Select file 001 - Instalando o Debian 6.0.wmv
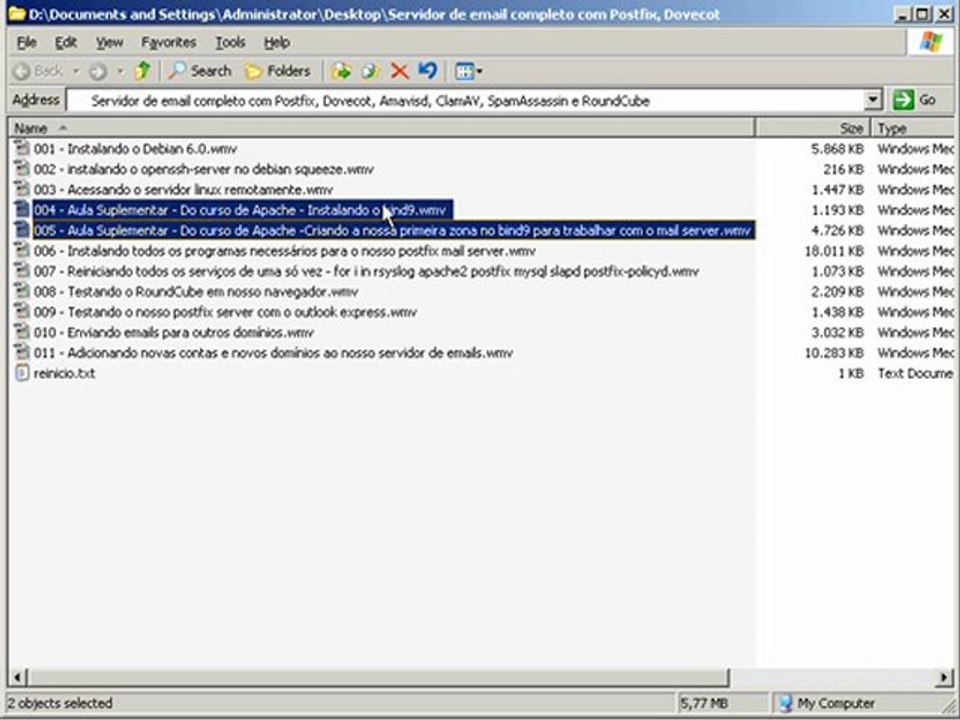This screenshot has height=720, width=960. click(135, 149)
